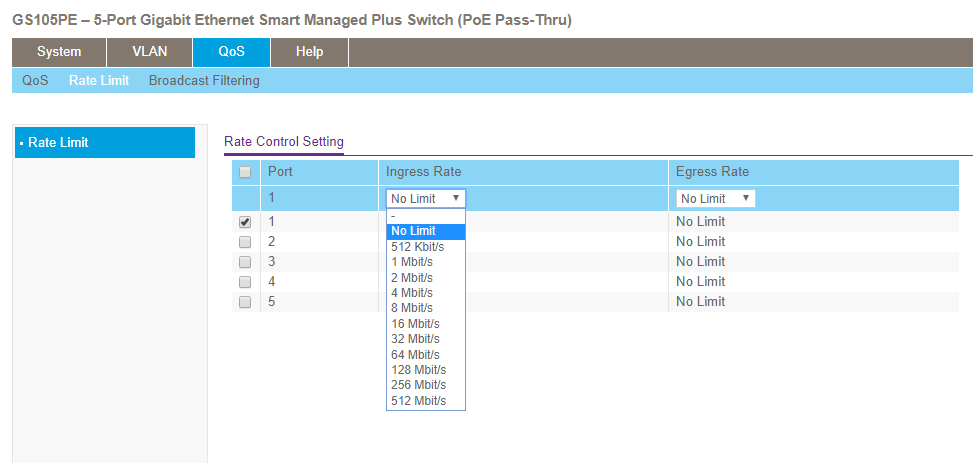Select the 128 Mbit/s rate option
973x463 pixels.
(x=418, y=370)
